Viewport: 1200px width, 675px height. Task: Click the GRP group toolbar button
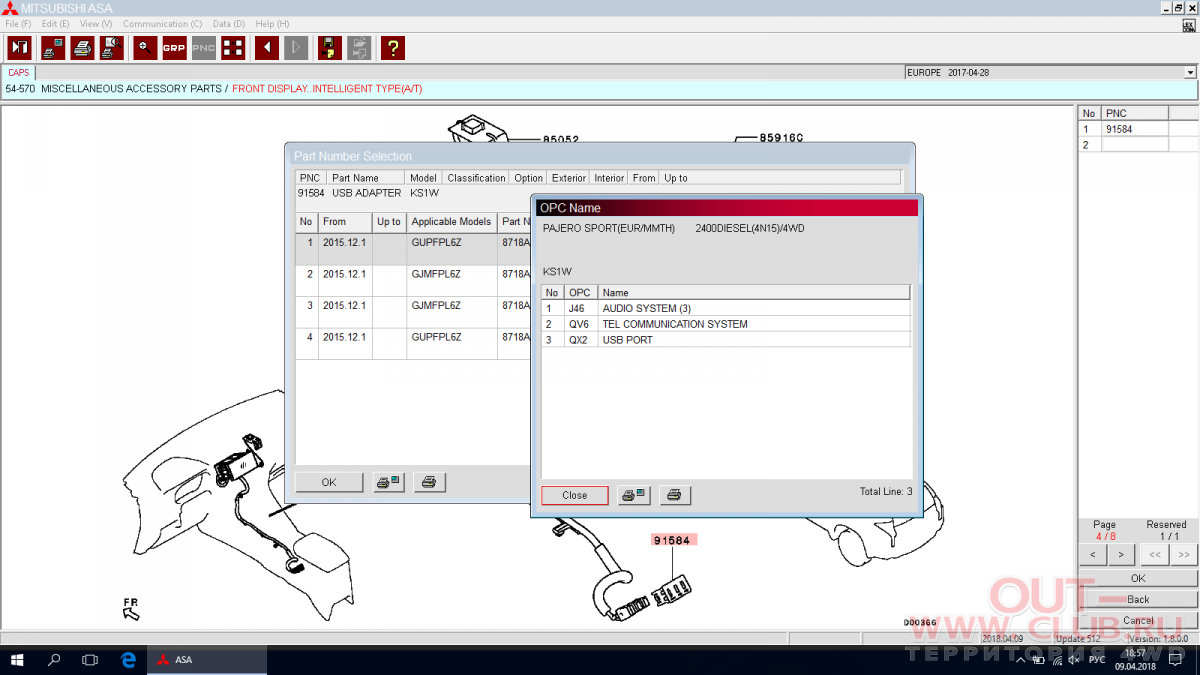click(174, 47)
